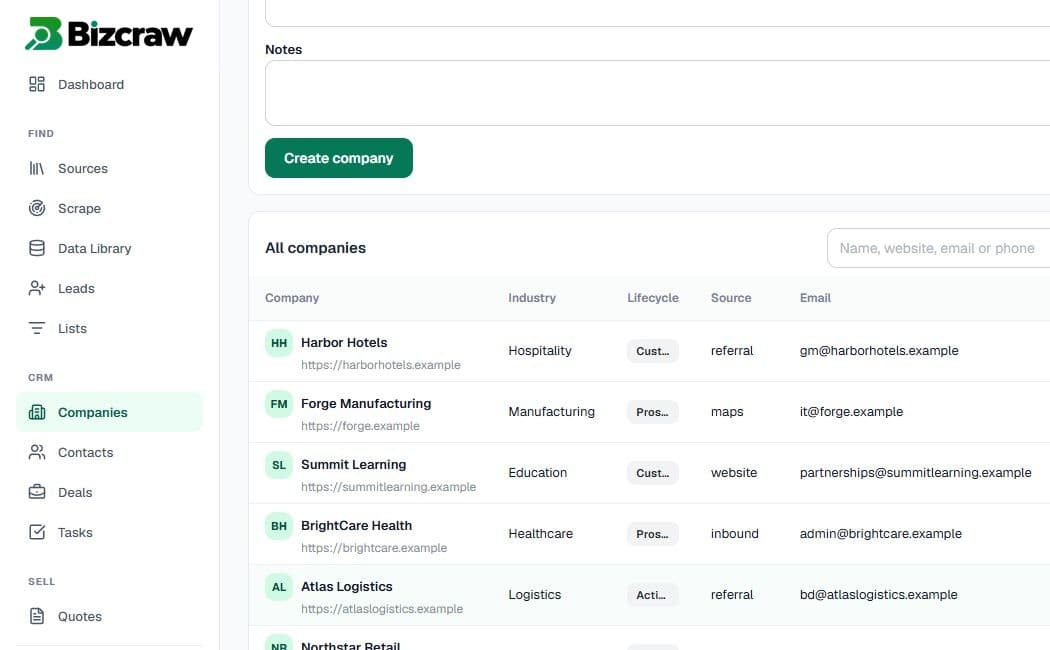1050x650 pixels.
Task: Open Northstar Retail company name
Action: [350, 645]
